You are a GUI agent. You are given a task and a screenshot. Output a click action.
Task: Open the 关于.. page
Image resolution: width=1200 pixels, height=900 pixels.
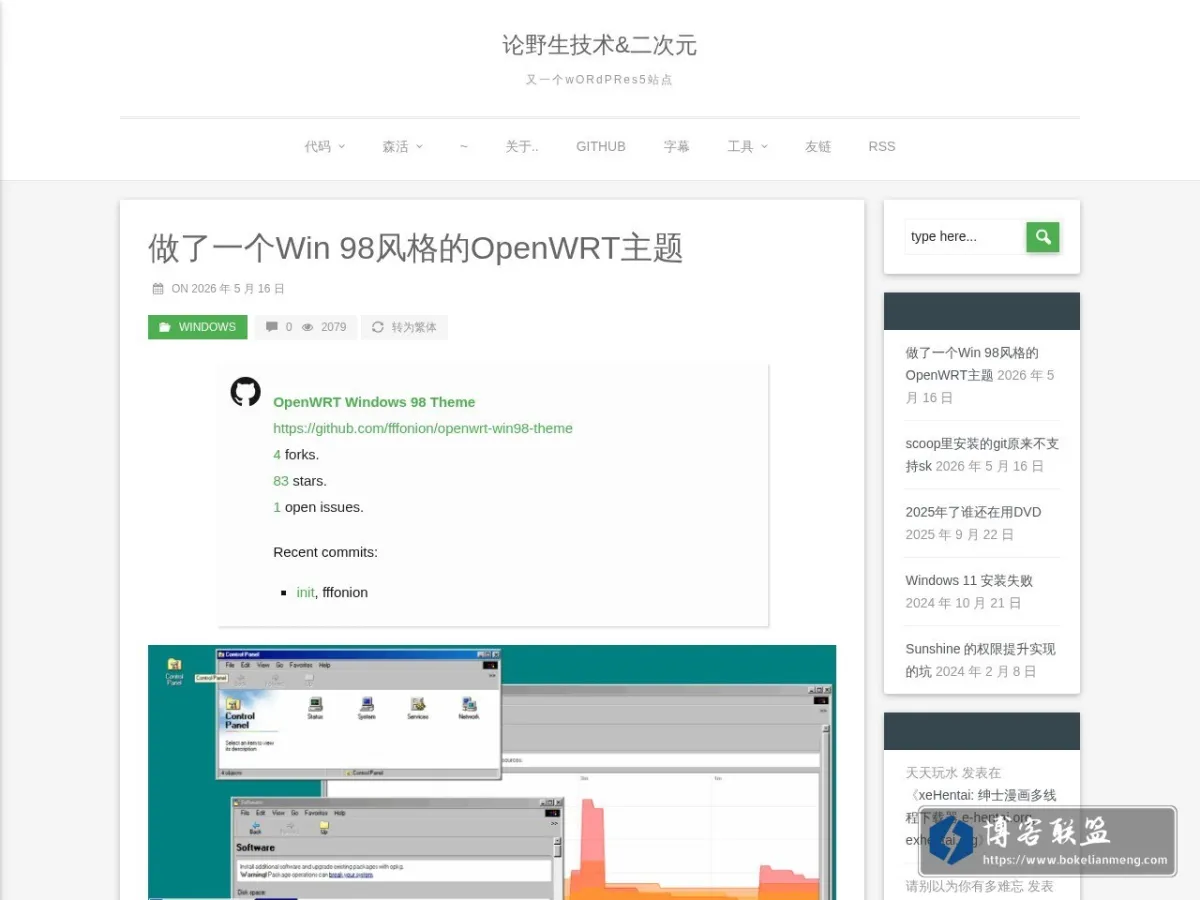[x=522, y=146]
